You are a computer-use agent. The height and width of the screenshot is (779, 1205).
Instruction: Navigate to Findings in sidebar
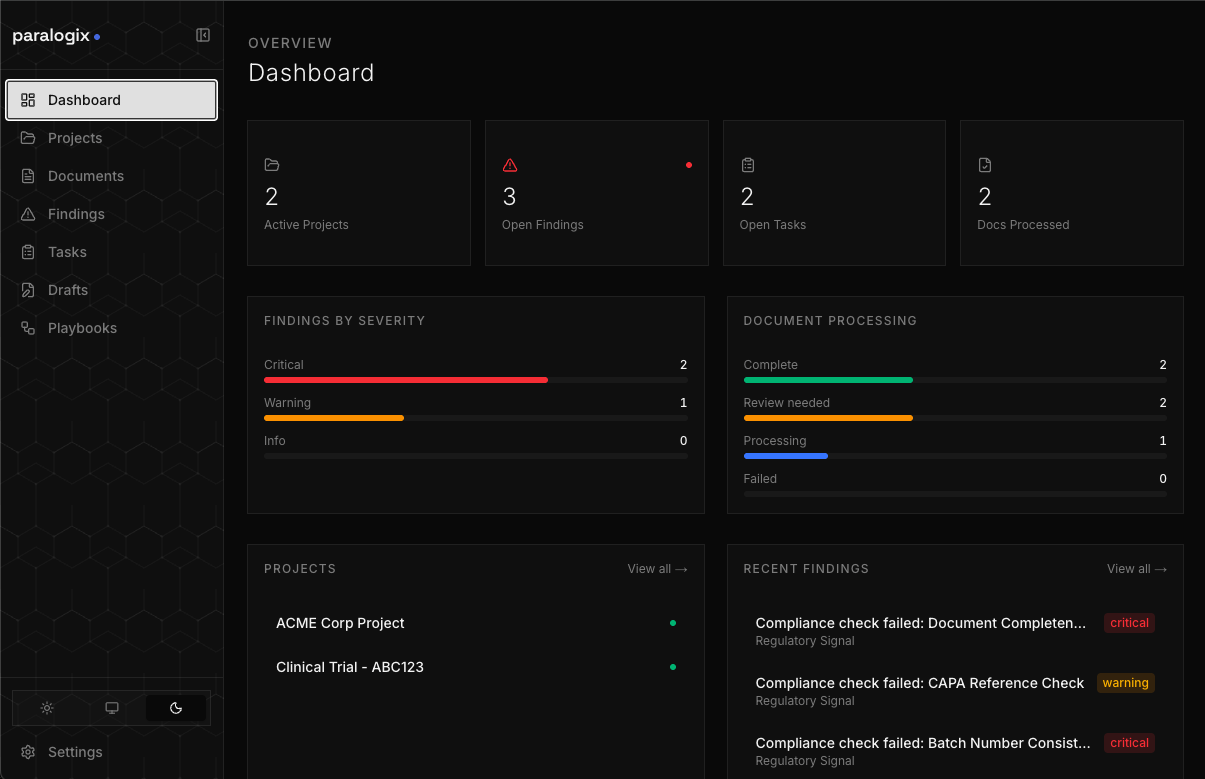point(112,214)
